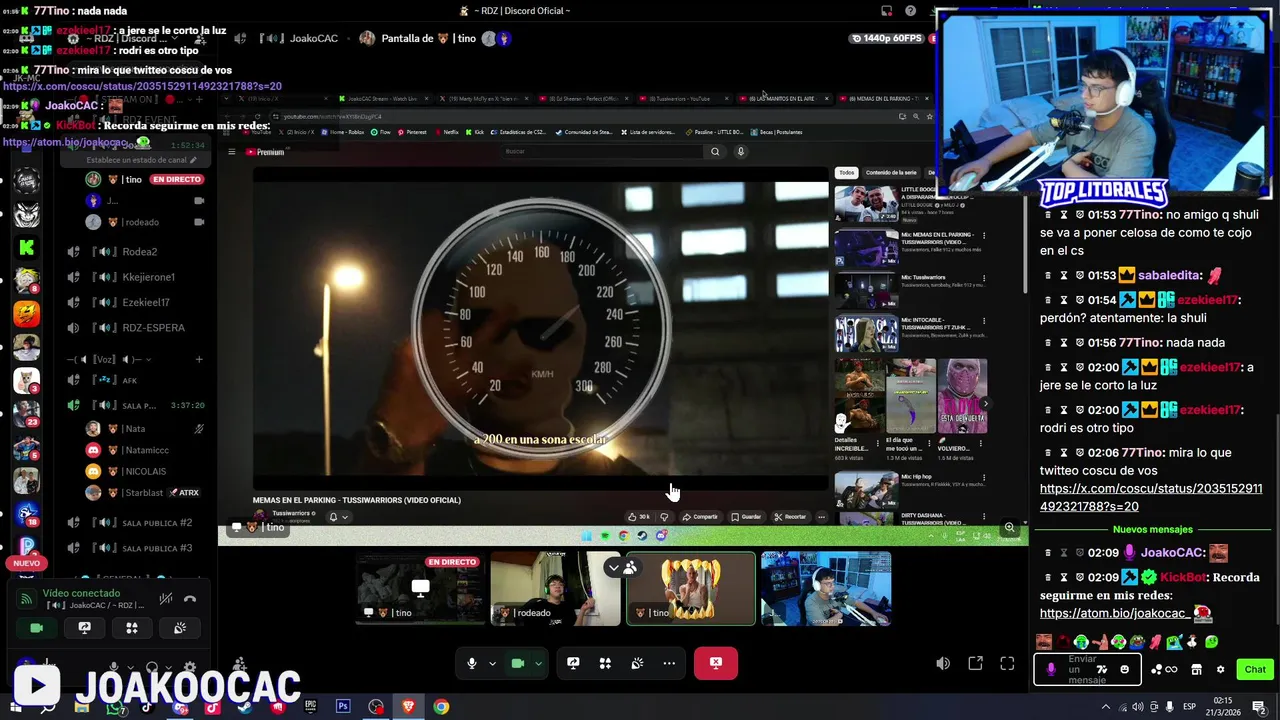Select tino's EN DIRECTO stream thumbnail

(420, 588)
